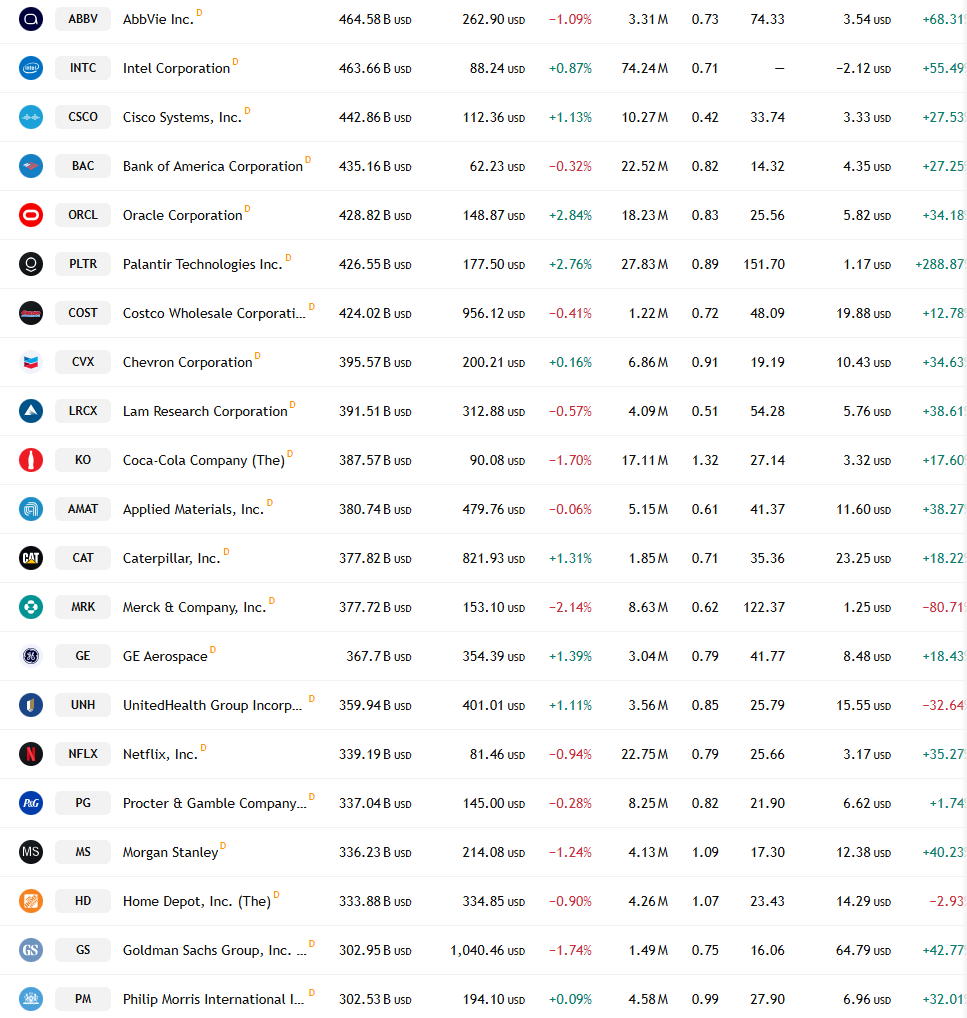Click Bank of America volume 22.52 M

click(x=644, y=166)
